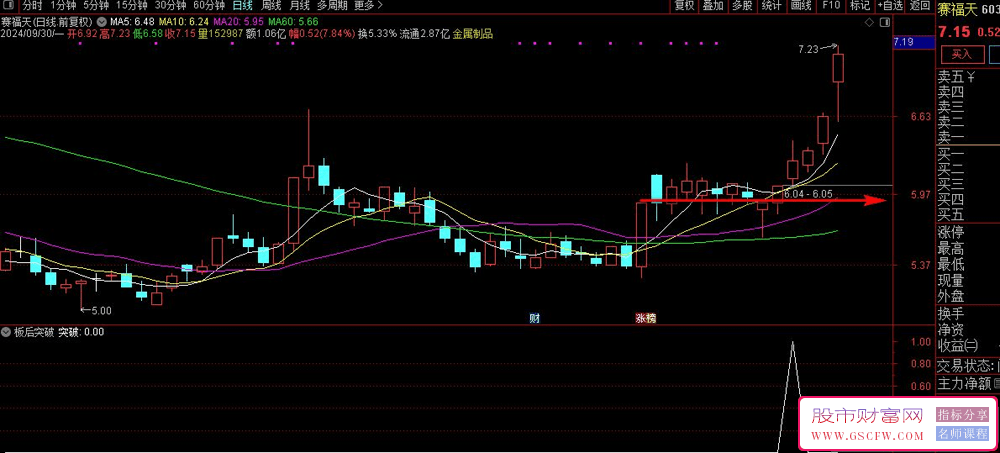Image resolution: width=1000 pixels, height=453 pixels.
Task: Click the 名师课程 button
Action: [962, 434]
